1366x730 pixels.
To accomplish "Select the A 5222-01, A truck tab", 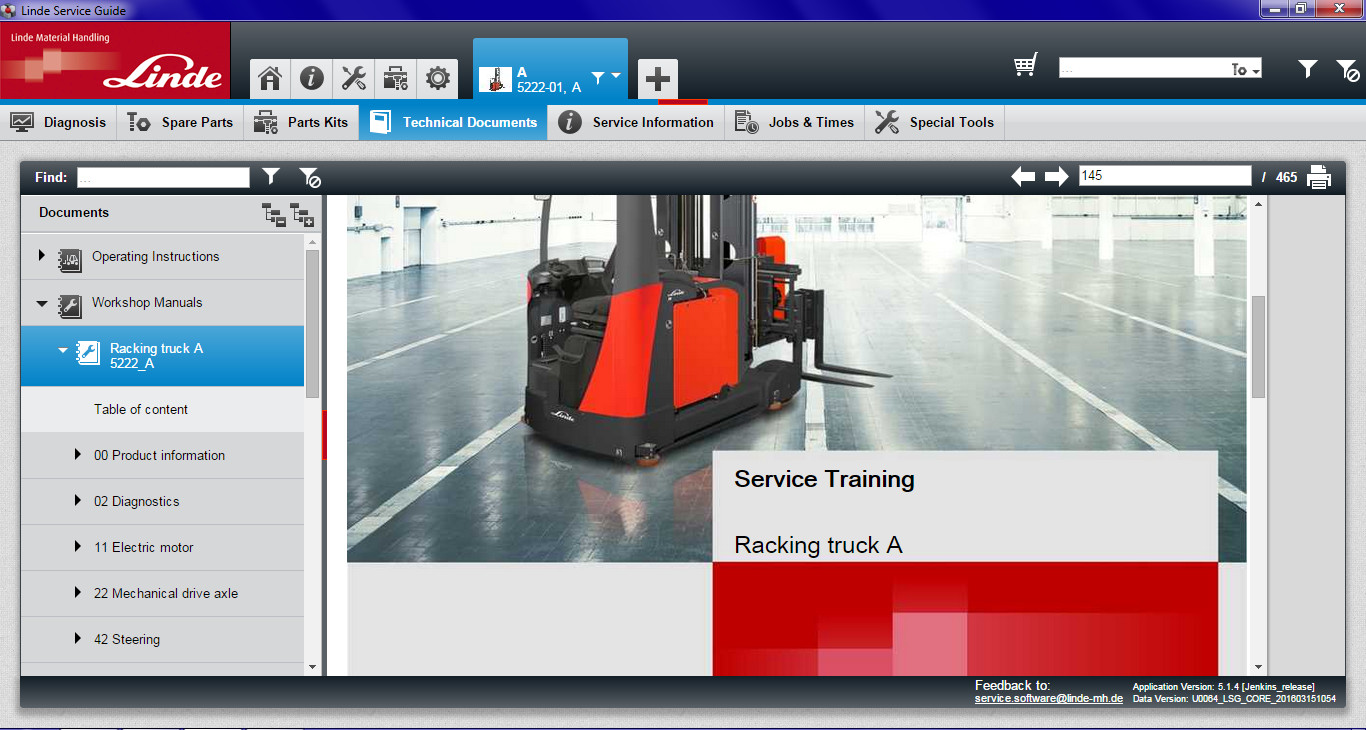I will point(550,69).
